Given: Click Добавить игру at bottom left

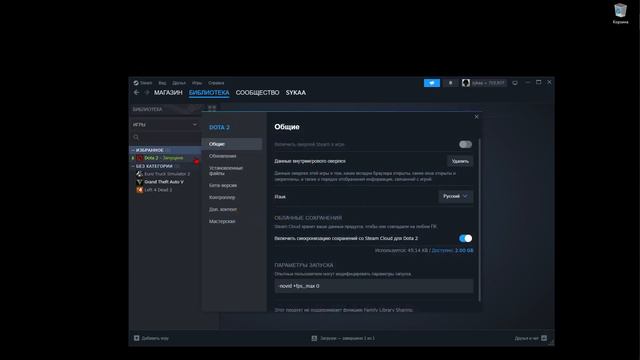Looking at the screenshot, I should (155, 338).
